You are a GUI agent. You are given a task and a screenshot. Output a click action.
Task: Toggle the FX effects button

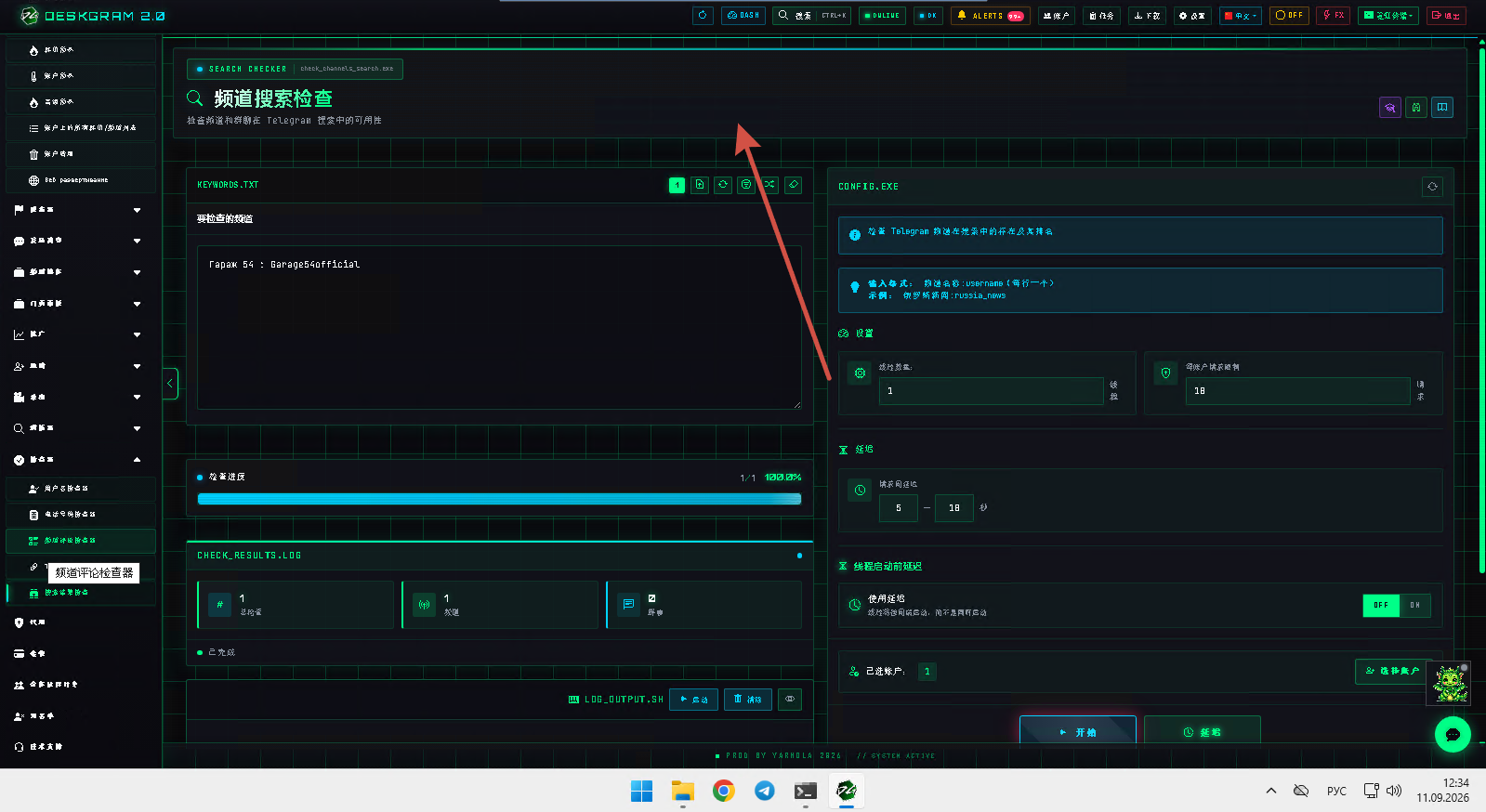[x=1334, y=15]
